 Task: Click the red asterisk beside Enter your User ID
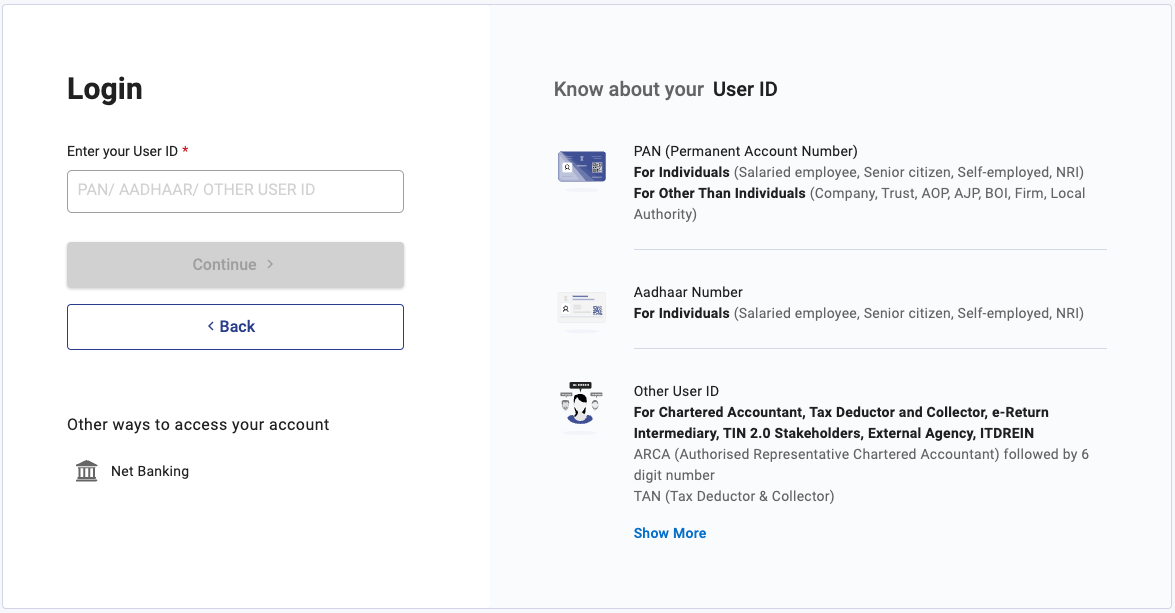pos(186,148)
